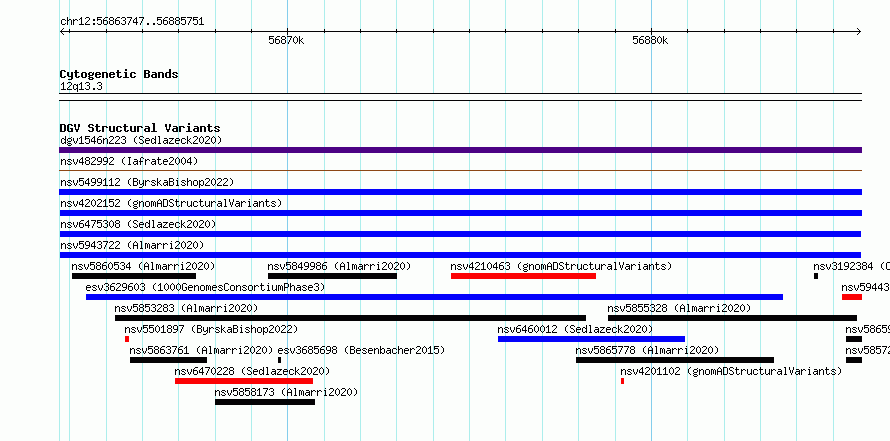Viewport: 890px width, 441px height.
Task: Open nsv5501897 (ByrskaBishop2022) label
Action: 211,329
